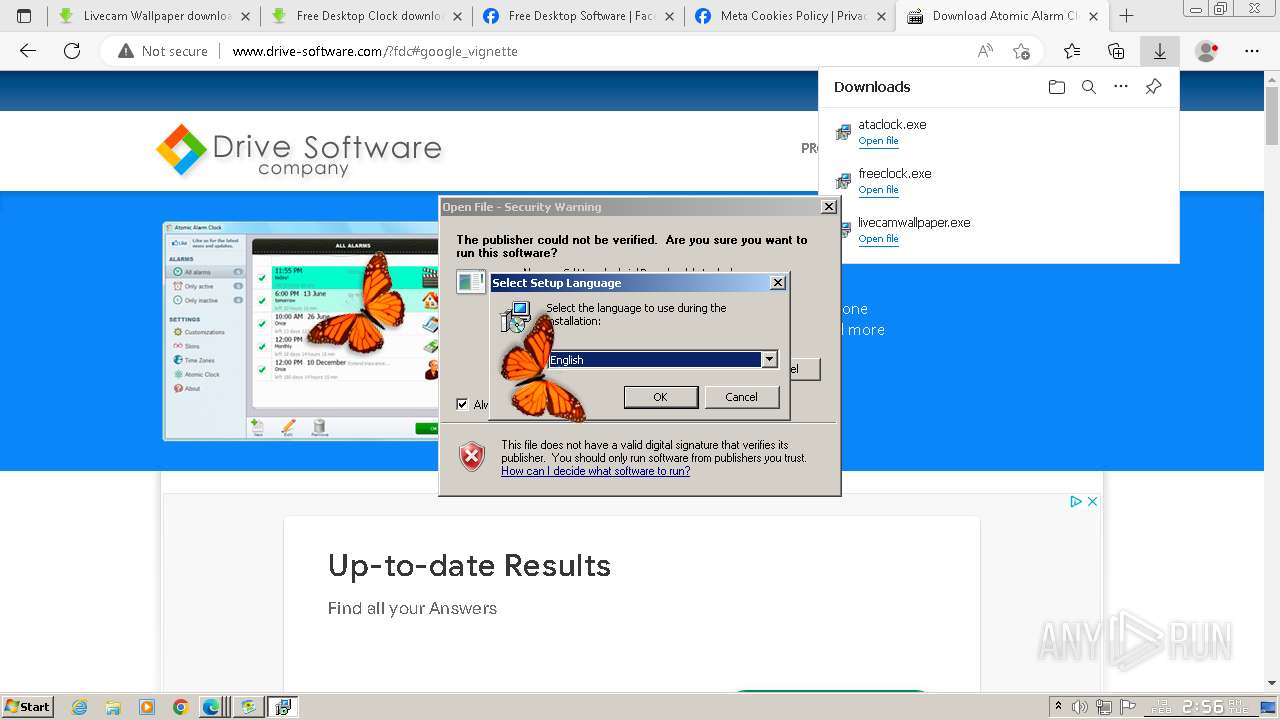Viewport: 1280px width, 720px height.
Task: Select freeclock.exe download entry
Action: (999, 181)
